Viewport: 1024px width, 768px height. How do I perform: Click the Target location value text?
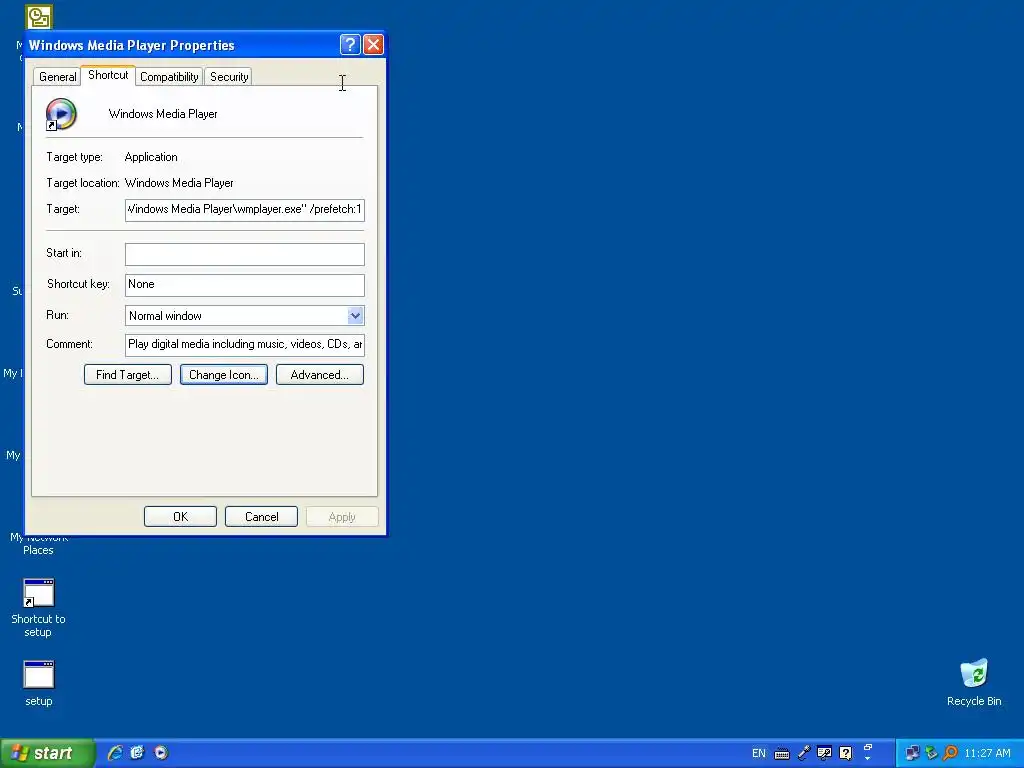coord(179,184)
